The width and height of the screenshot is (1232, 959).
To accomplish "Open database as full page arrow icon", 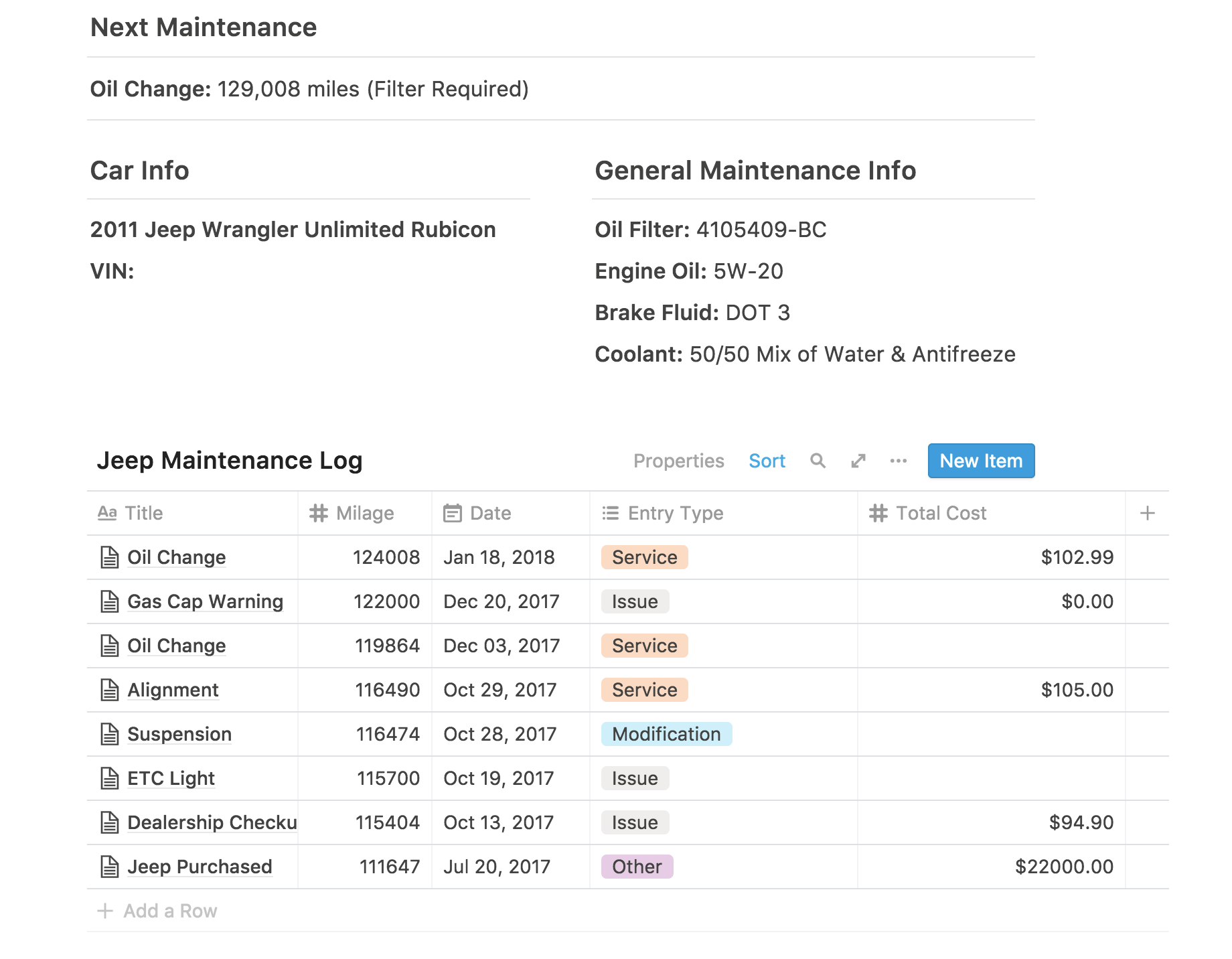I will point(858,461).
